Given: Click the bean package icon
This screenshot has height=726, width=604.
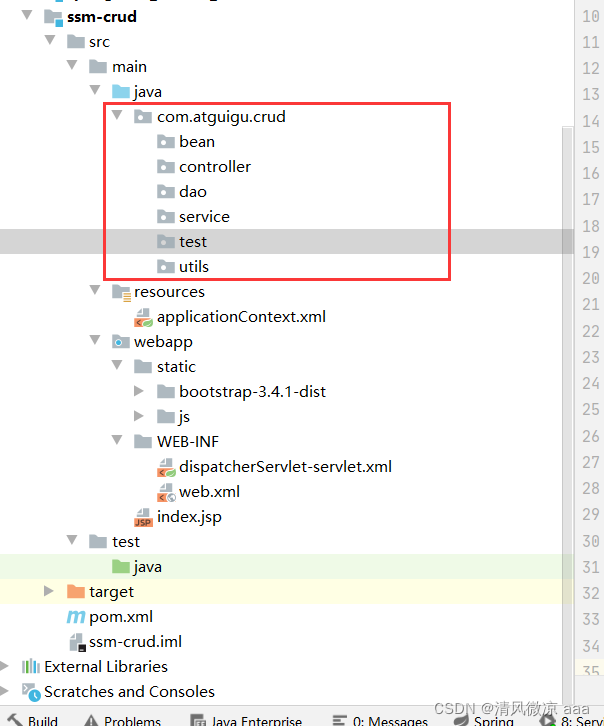Looking at the screenshot, I should pos(165,141).
